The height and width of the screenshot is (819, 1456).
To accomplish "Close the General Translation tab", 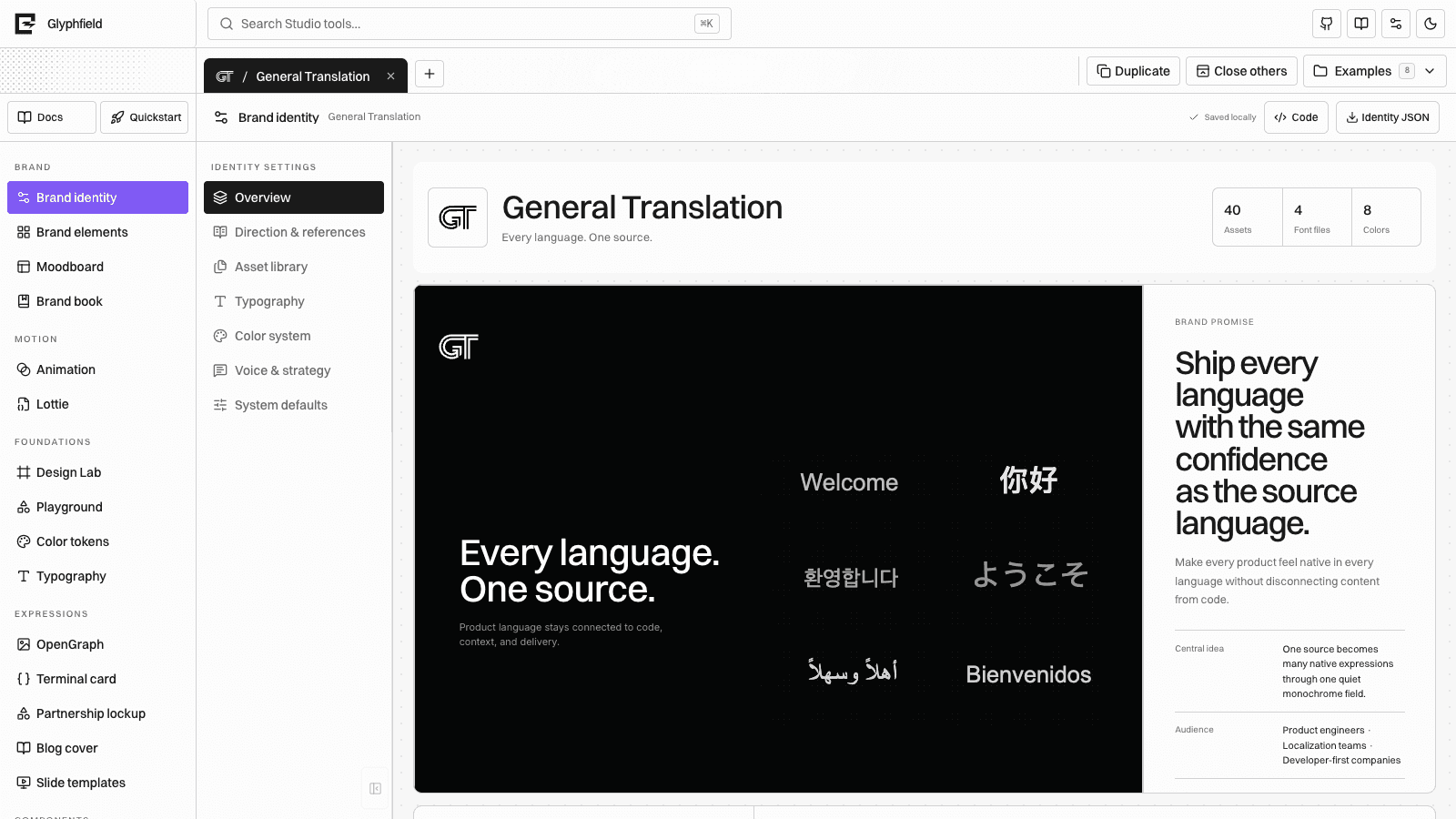I will click(x=390, y=76).
